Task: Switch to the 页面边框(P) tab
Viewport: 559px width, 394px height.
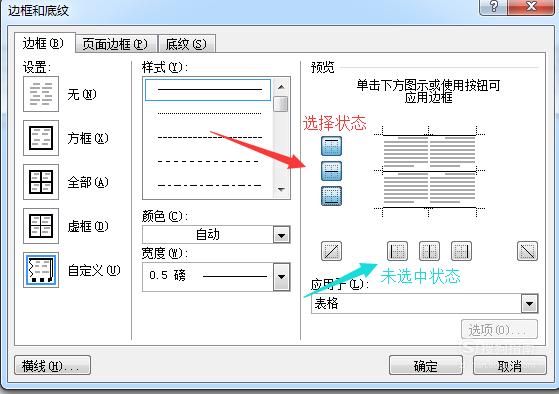Action: [x=116, y=44]
